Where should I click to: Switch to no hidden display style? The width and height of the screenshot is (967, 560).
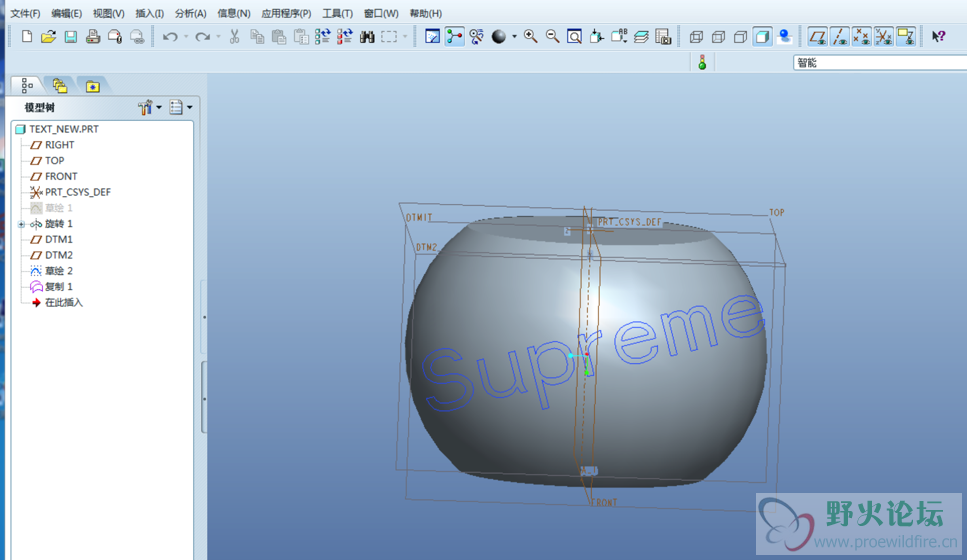coord(740,37)
